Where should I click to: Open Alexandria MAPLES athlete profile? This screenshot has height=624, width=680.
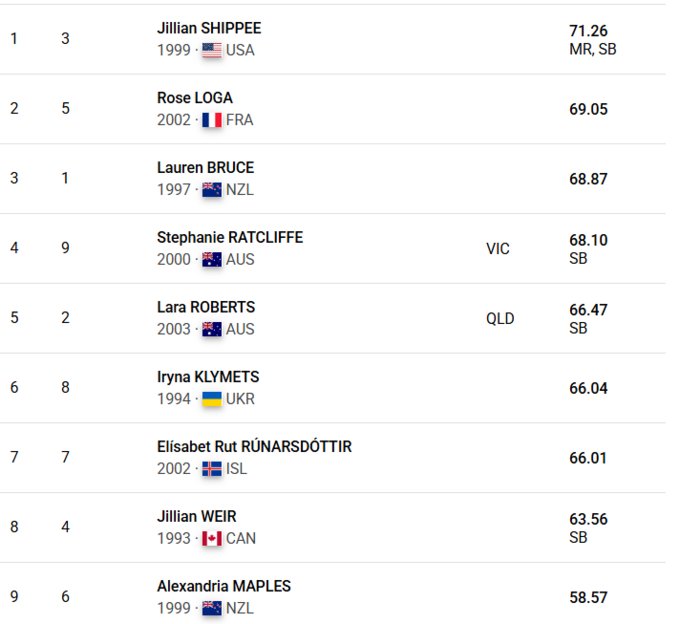(224, 586)
